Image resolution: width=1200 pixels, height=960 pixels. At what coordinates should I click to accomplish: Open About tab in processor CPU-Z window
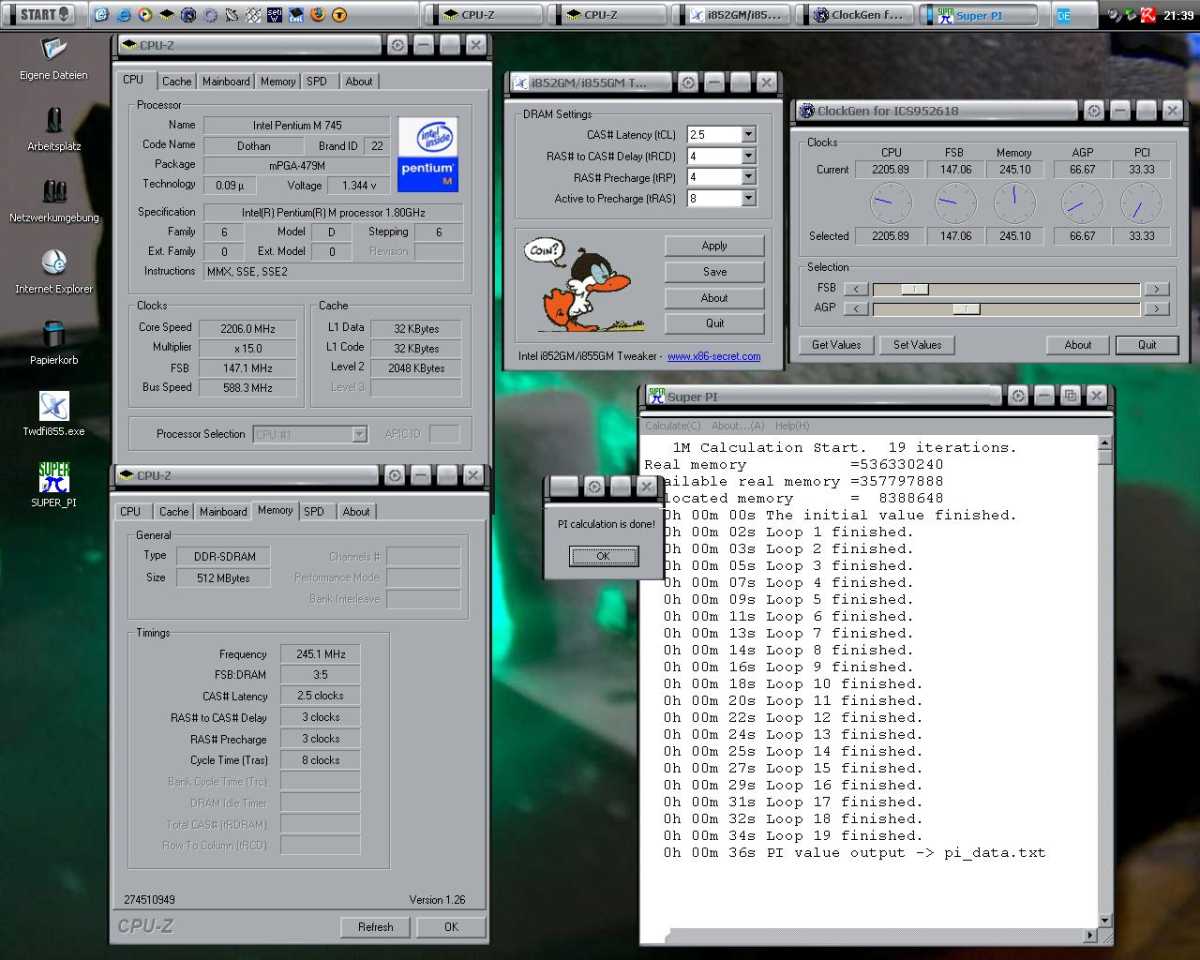(359, 81)
